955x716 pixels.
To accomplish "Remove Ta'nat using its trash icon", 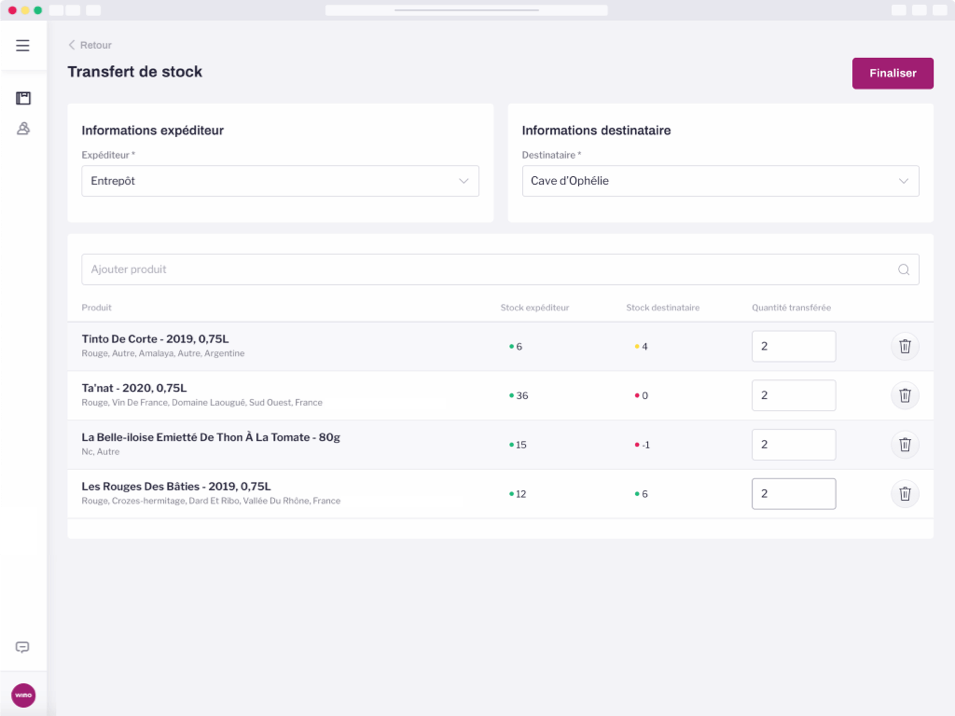I will pyautogui.click(x=904, y=395).
